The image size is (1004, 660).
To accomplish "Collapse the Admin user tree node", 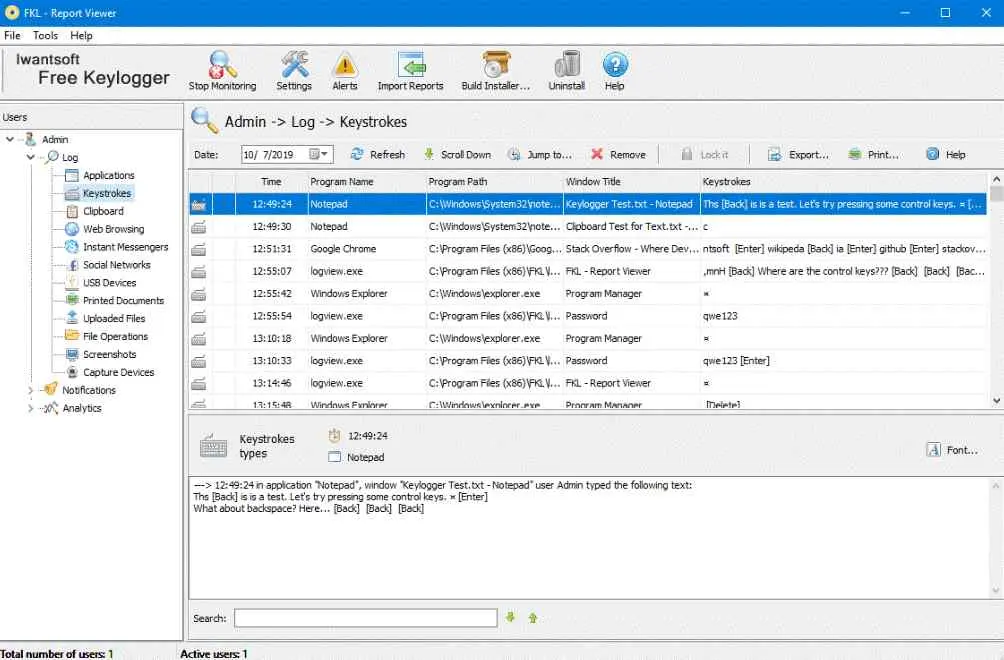I will pos(10,139).
